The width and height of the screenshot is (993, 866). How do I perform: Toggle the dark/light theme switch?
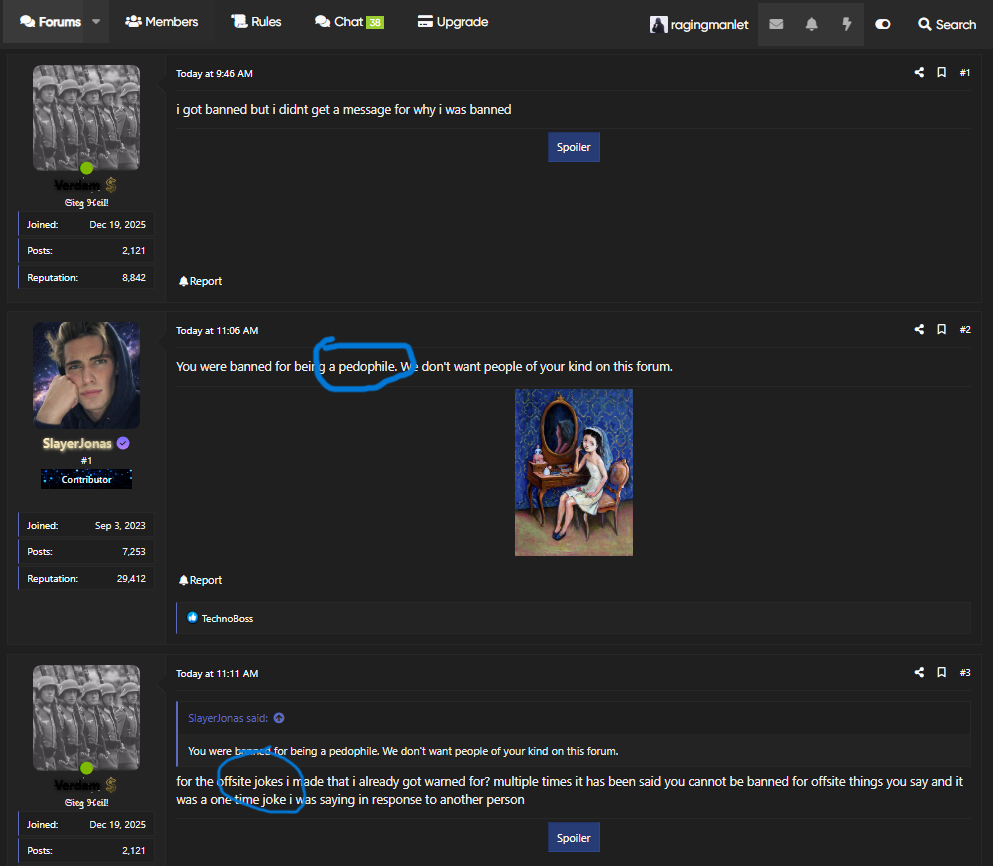pos(882,24)
